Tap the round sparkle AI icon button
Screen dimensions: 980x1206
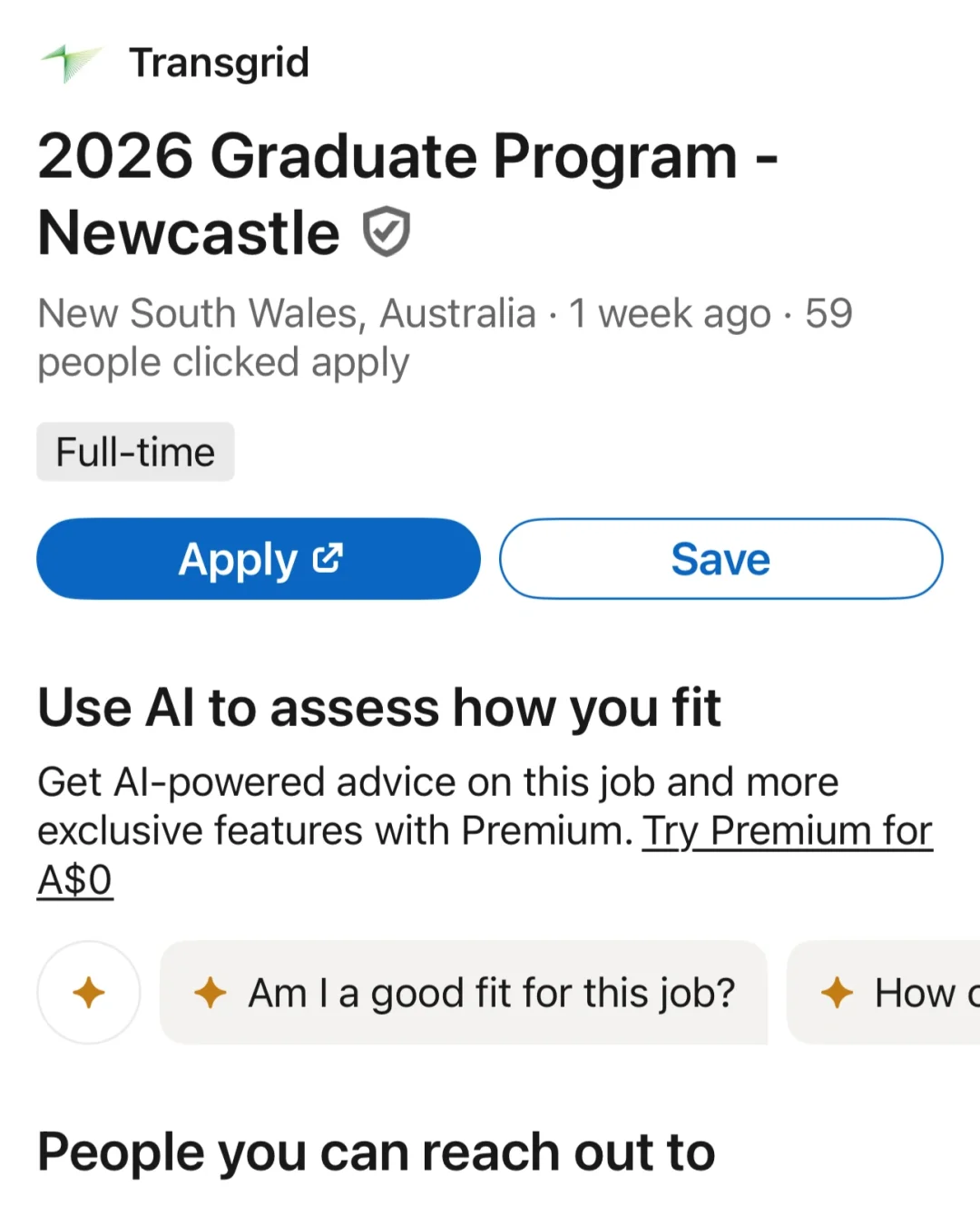coord(89,993)
